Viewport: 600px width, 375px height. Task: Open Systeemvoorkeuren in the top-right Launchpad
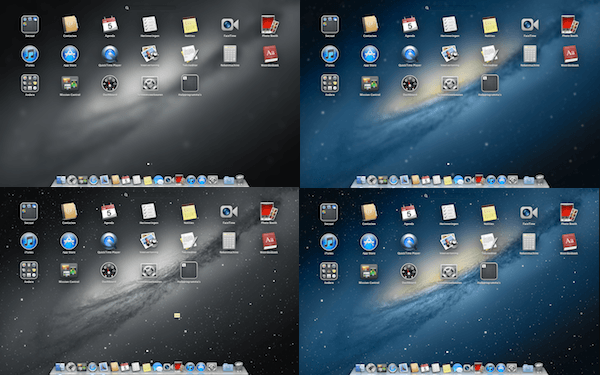450,83
